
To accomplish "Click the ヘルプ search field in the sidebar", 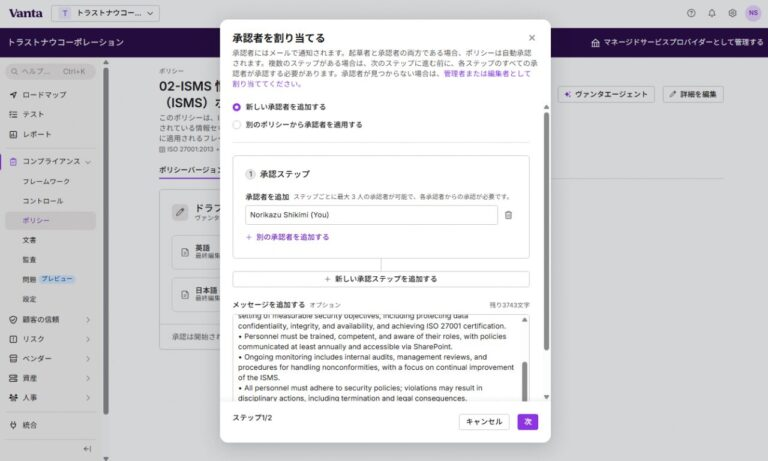I will (50, 72).
